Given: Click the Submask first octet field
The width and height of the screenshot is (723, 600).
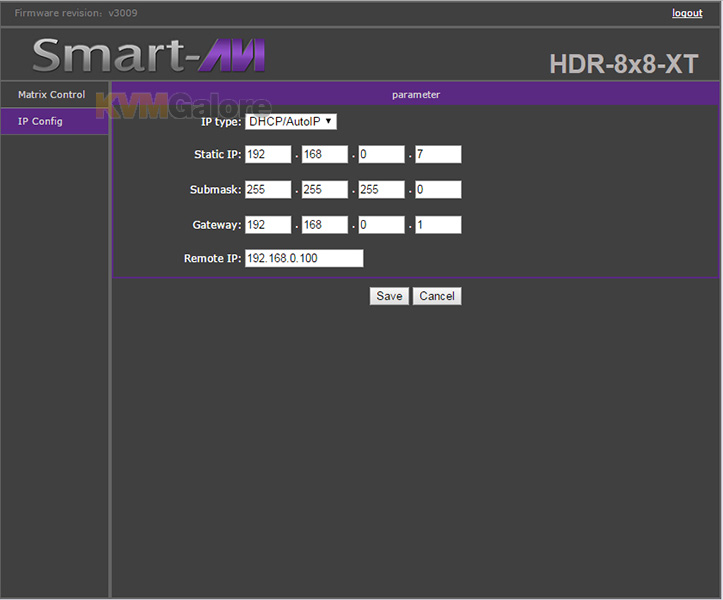Looking at the screenshot, I should pyautogui.click(x=268, y=190).
